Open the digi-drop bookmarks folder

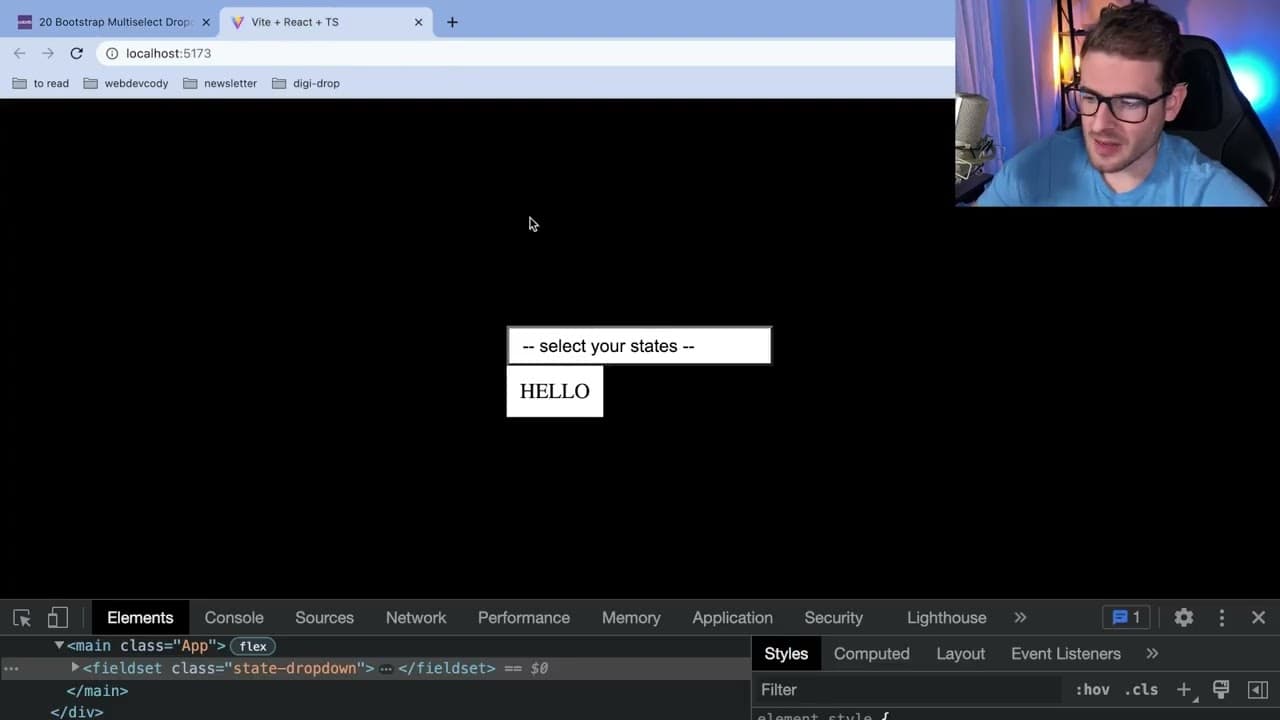point(306,83)
